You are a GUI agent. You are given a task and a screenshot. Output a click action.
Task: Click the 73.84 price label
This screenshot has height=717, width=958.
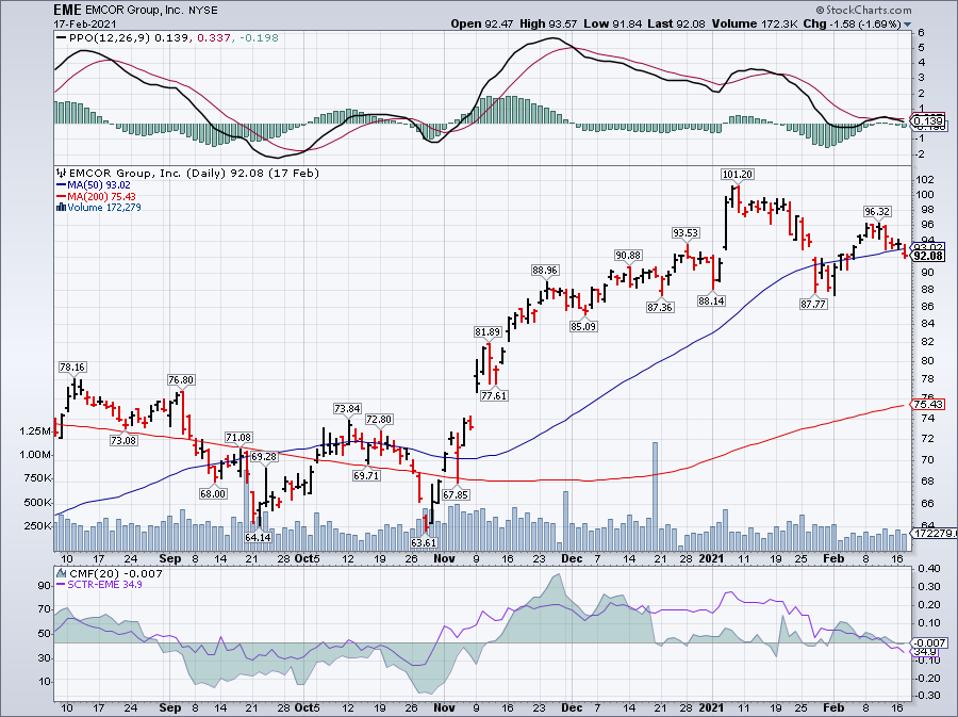click(347, 409)
